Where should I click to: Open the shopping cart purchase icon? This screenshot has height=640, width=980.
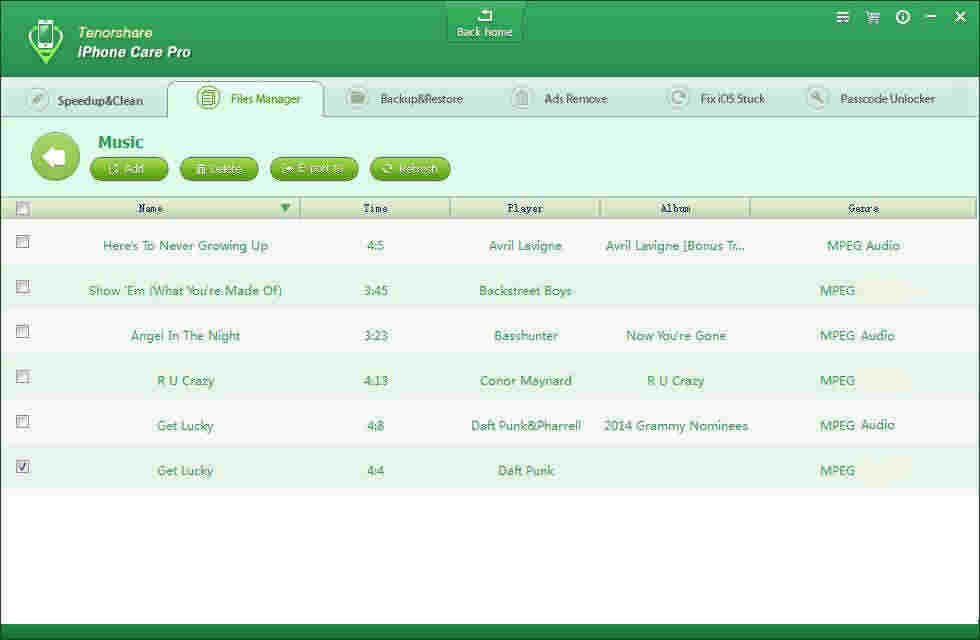coord(872,18)
